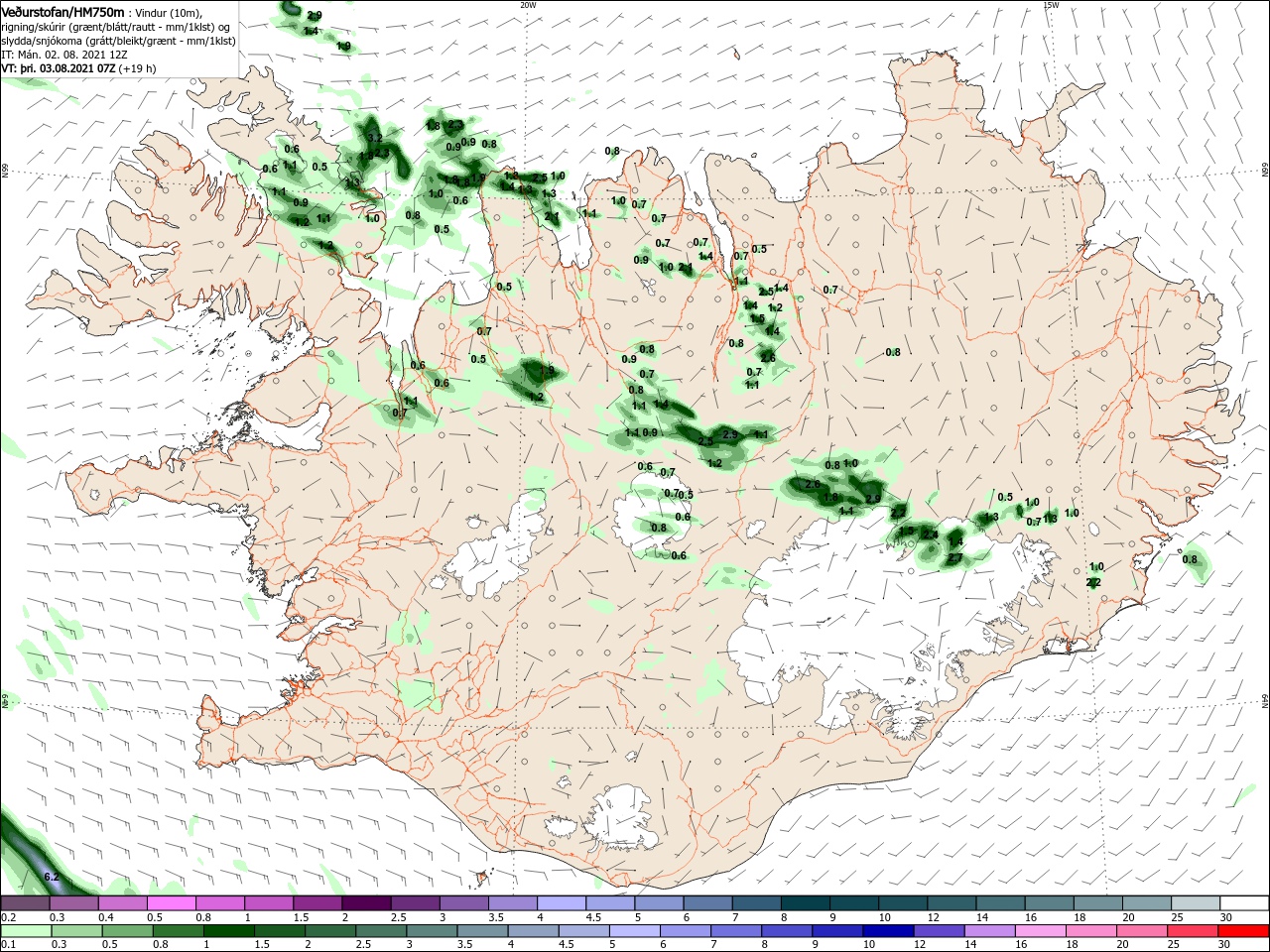Click the 'slydda/snjókoma' legend description line
Image resolution: width=1270 pixels, height=952 pixels.
coord(118,41)
